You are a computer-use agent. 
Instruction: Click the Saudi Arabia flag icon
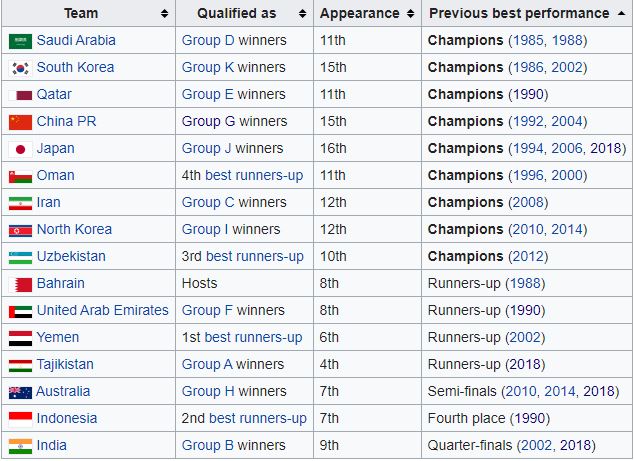(20, 41)
